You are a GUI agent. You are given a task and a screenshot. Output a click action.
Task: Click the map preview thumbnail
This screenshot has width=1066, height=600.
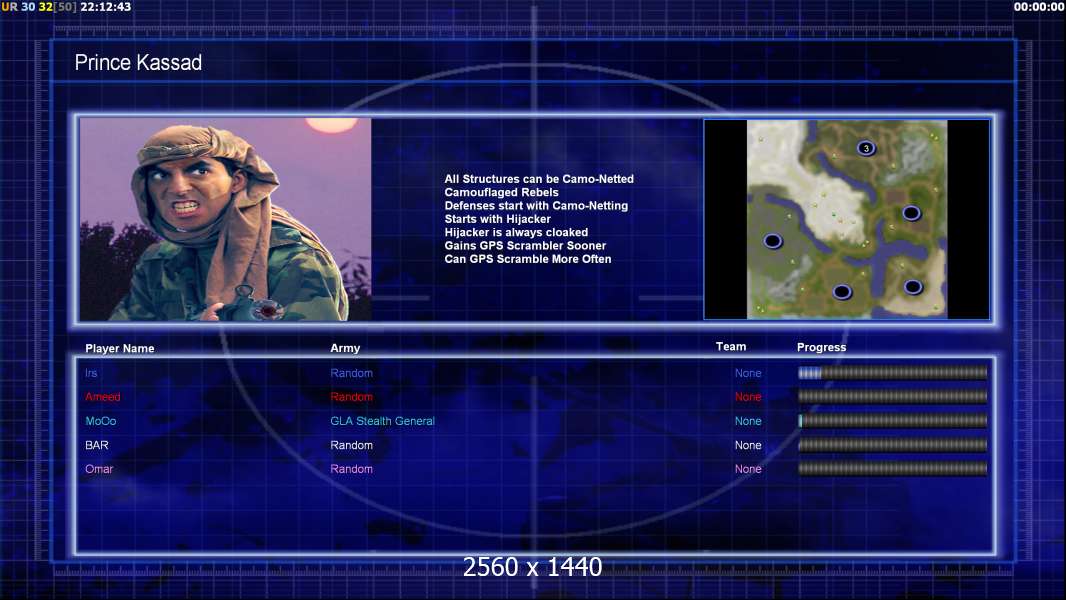click(846, 219)
